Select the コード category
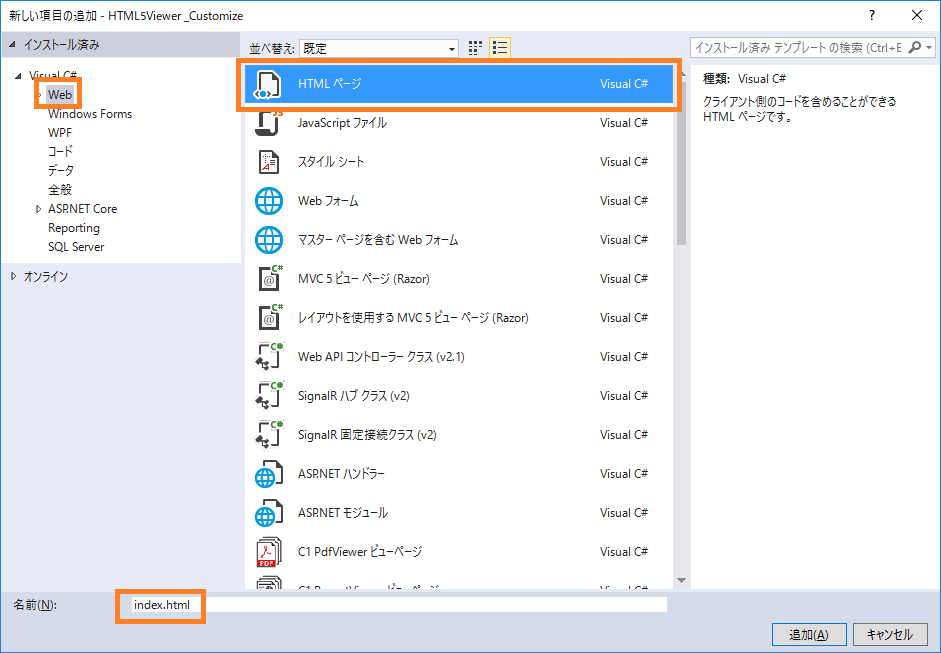 pos(60,151)
